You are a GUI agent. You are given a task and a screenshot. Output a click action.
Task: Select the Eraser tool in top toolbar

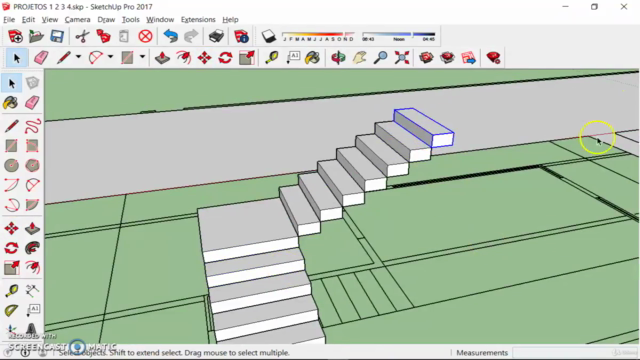coord(41,58)
